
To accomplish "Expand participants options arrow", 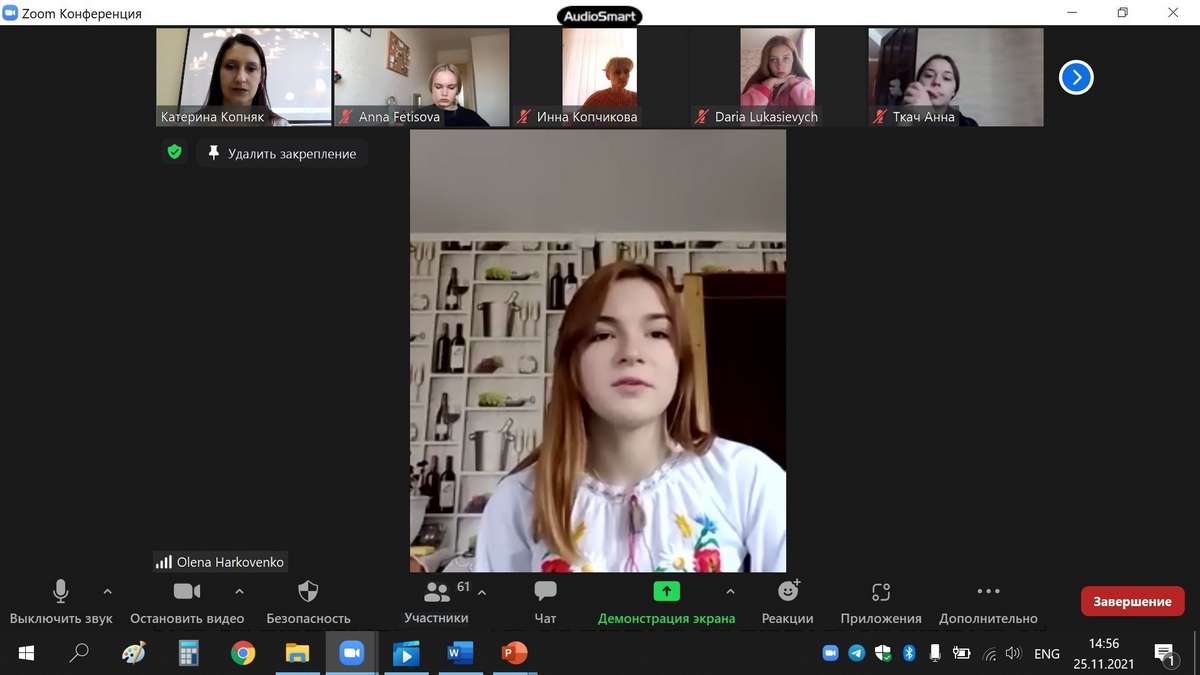I will pyautogui.click(x=482, y=591).
